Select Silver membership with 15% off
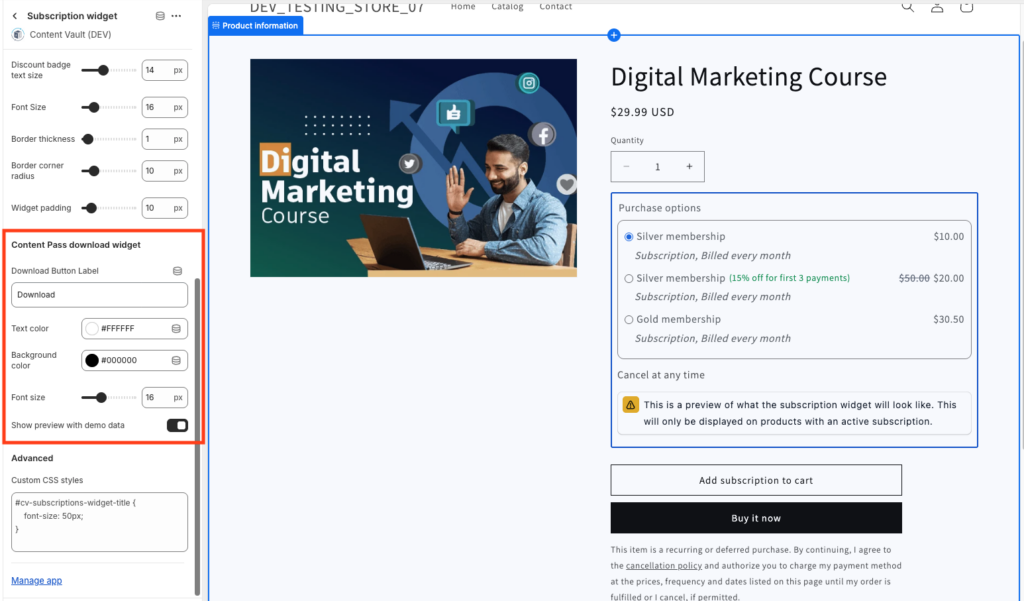The width and height of the screenshot is (1024, 601). tap(629, 279)
